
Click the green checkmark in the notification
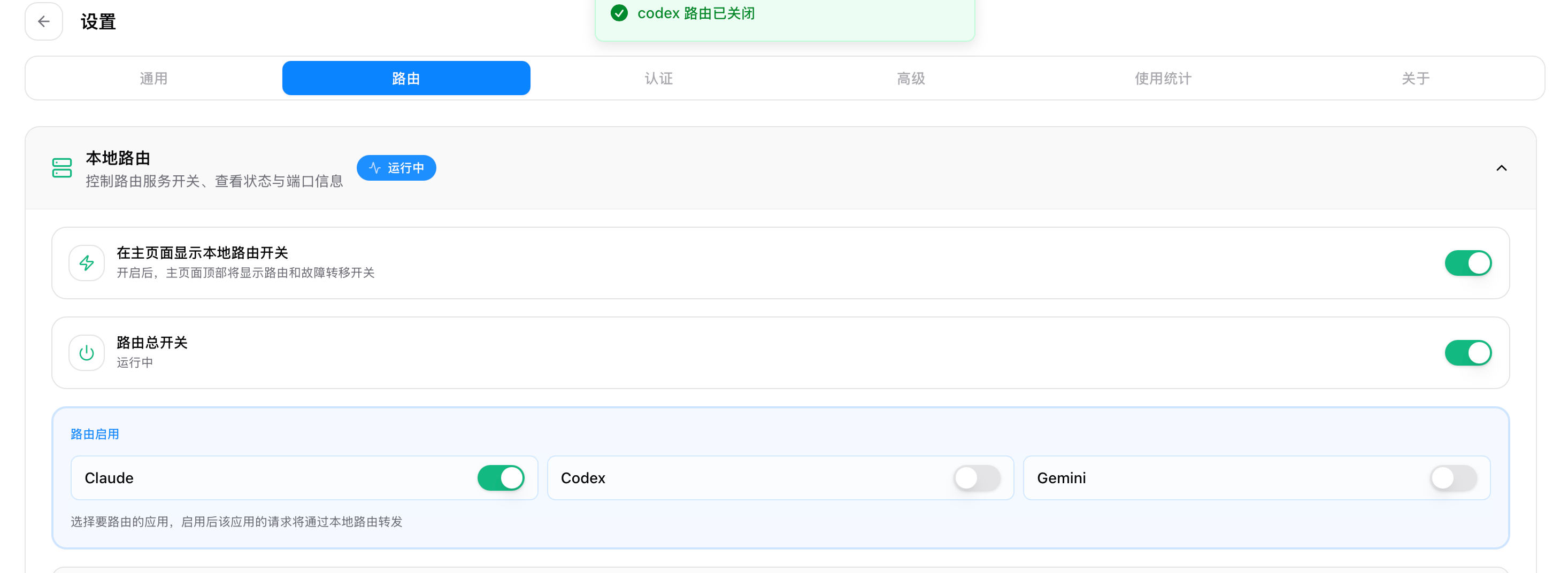coord(619,13)
